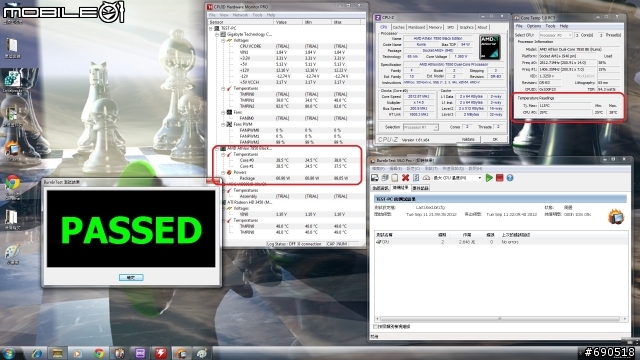Collapse Gigabyte Temperatures group in HWMonitor

(x=223, y=89)
